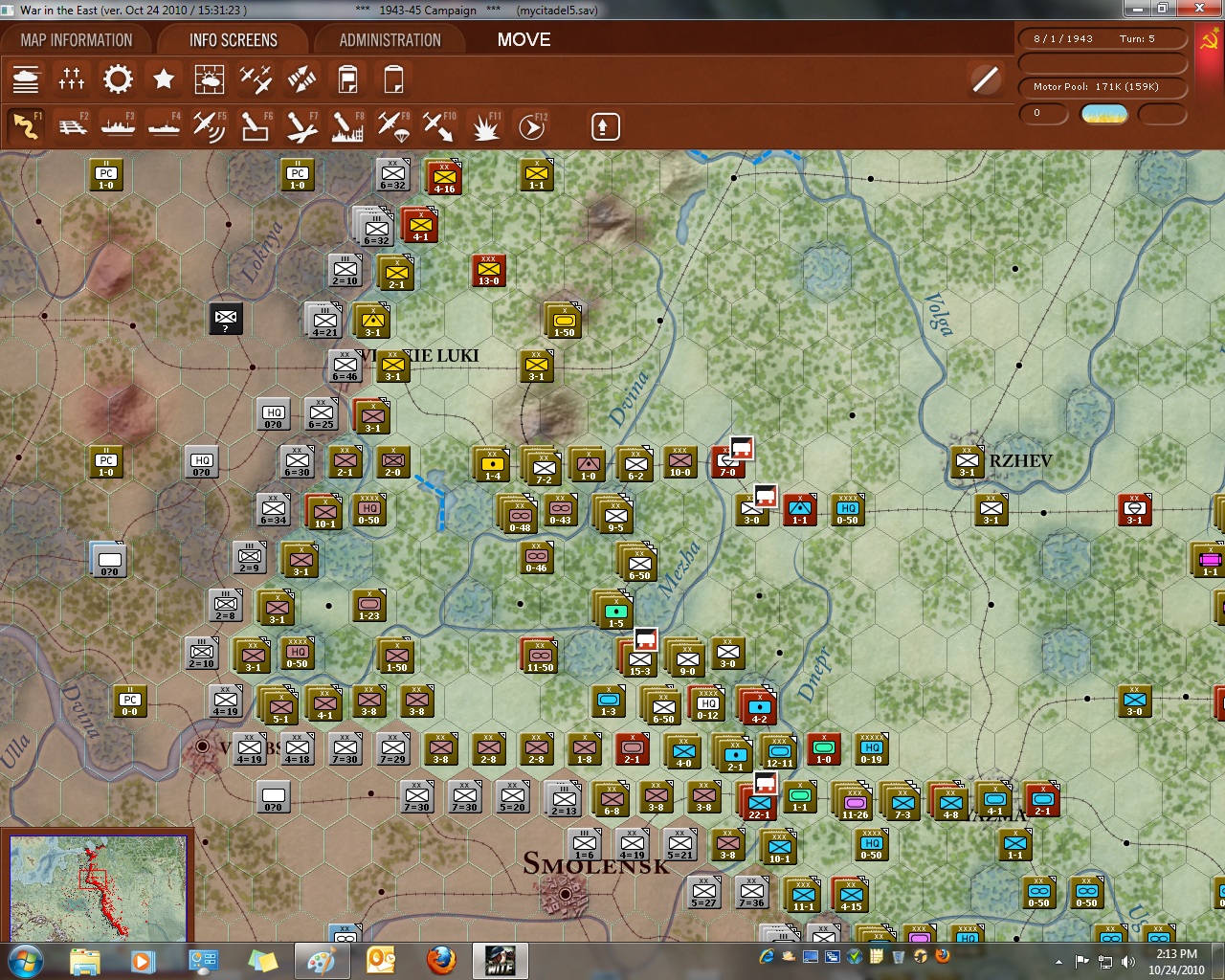1225x980 pixels.
Task: Select the HQ 0-12 counter
Action: point(707,703)
